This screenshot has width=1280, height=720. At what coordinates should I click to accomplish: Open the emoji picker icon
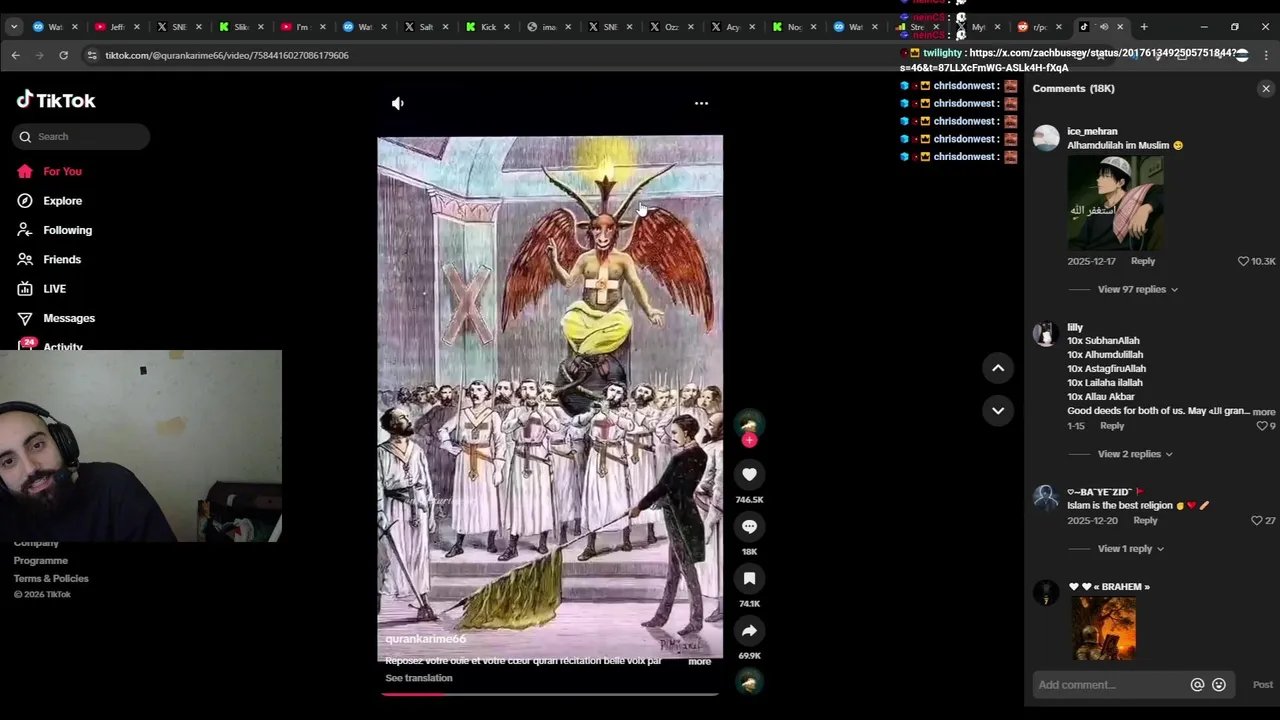[1219, 685]
